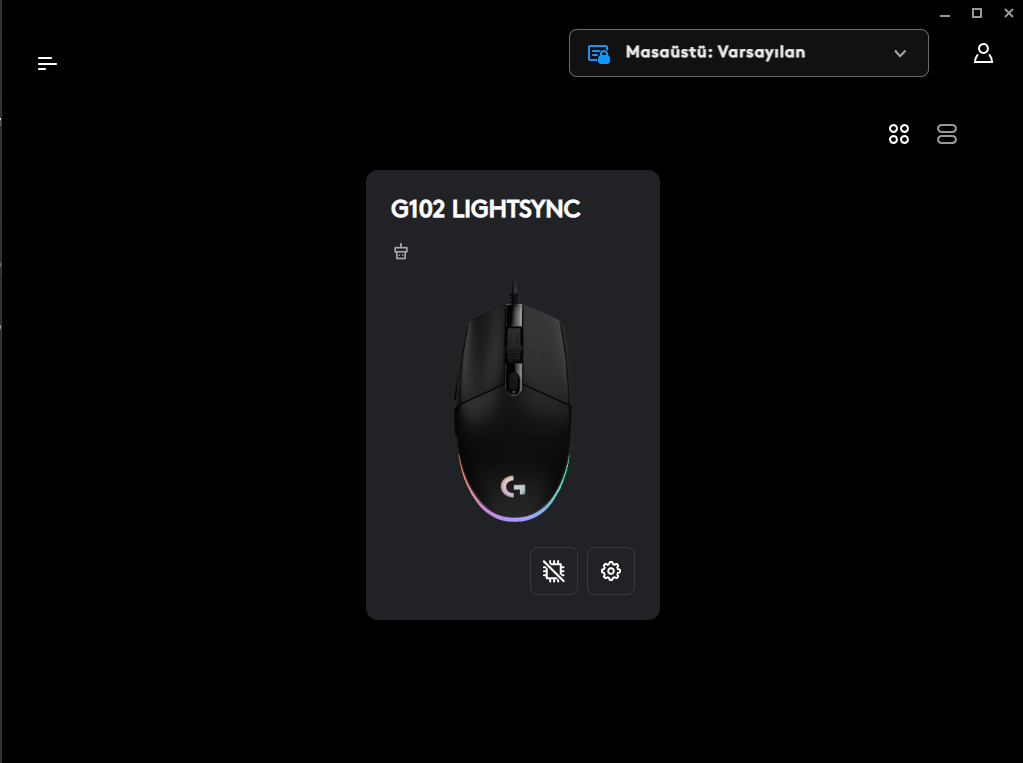Click the G logo on the mouse

(513, 487)
